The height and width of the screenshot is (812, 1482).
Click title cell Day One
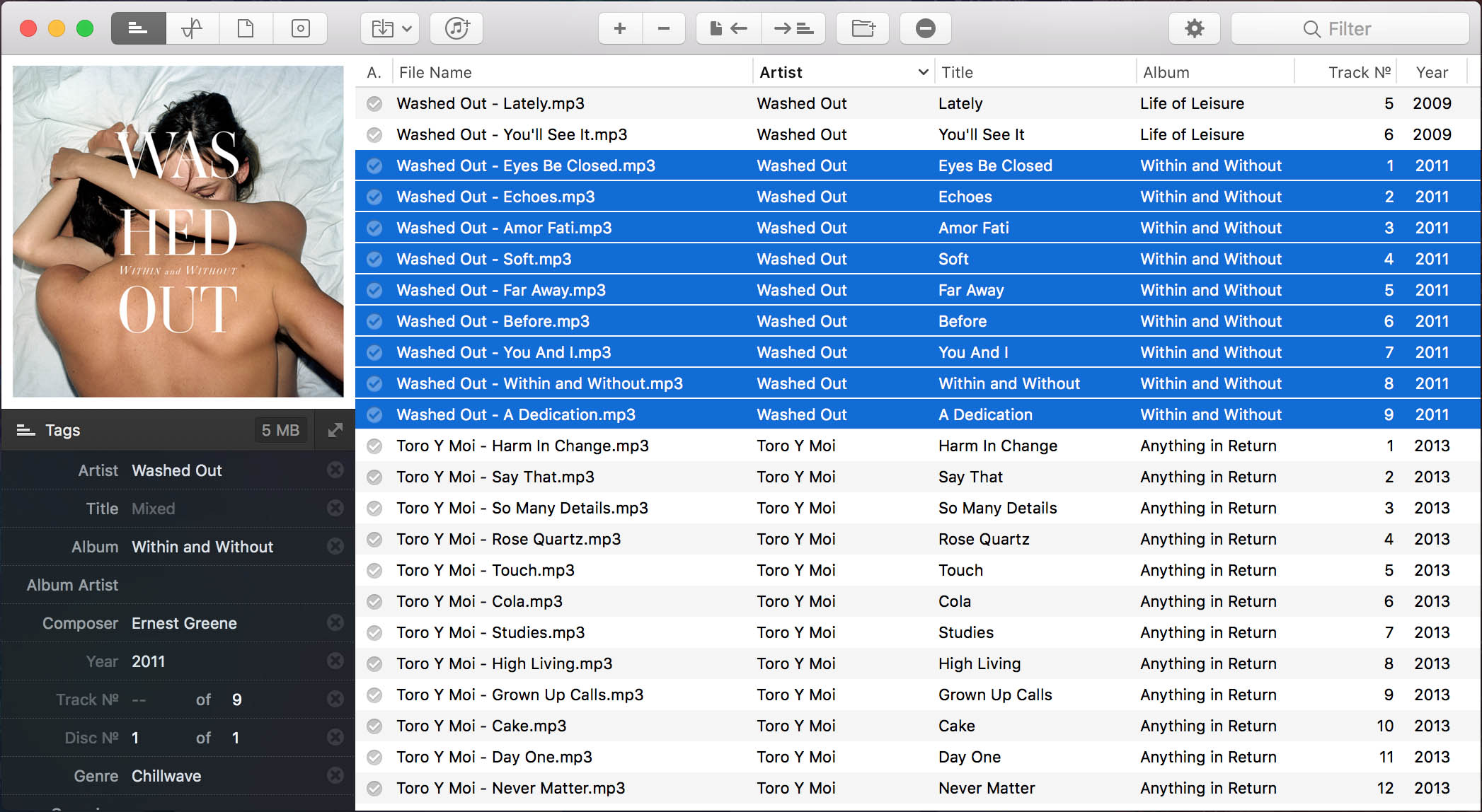click(x=970, y=757)
